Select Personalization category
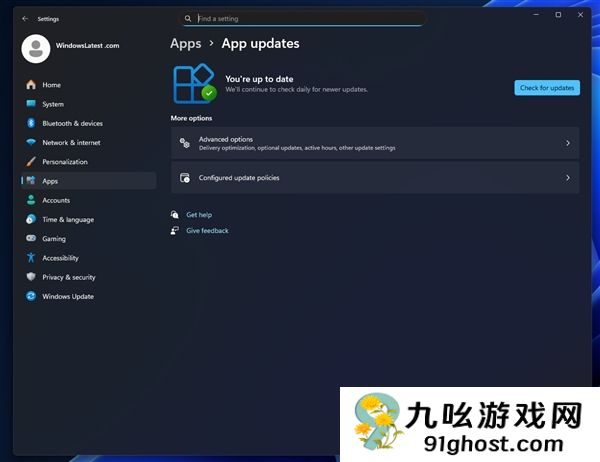Screen dimensions: 600x462 pyautogui.click(x=89, y=162)
